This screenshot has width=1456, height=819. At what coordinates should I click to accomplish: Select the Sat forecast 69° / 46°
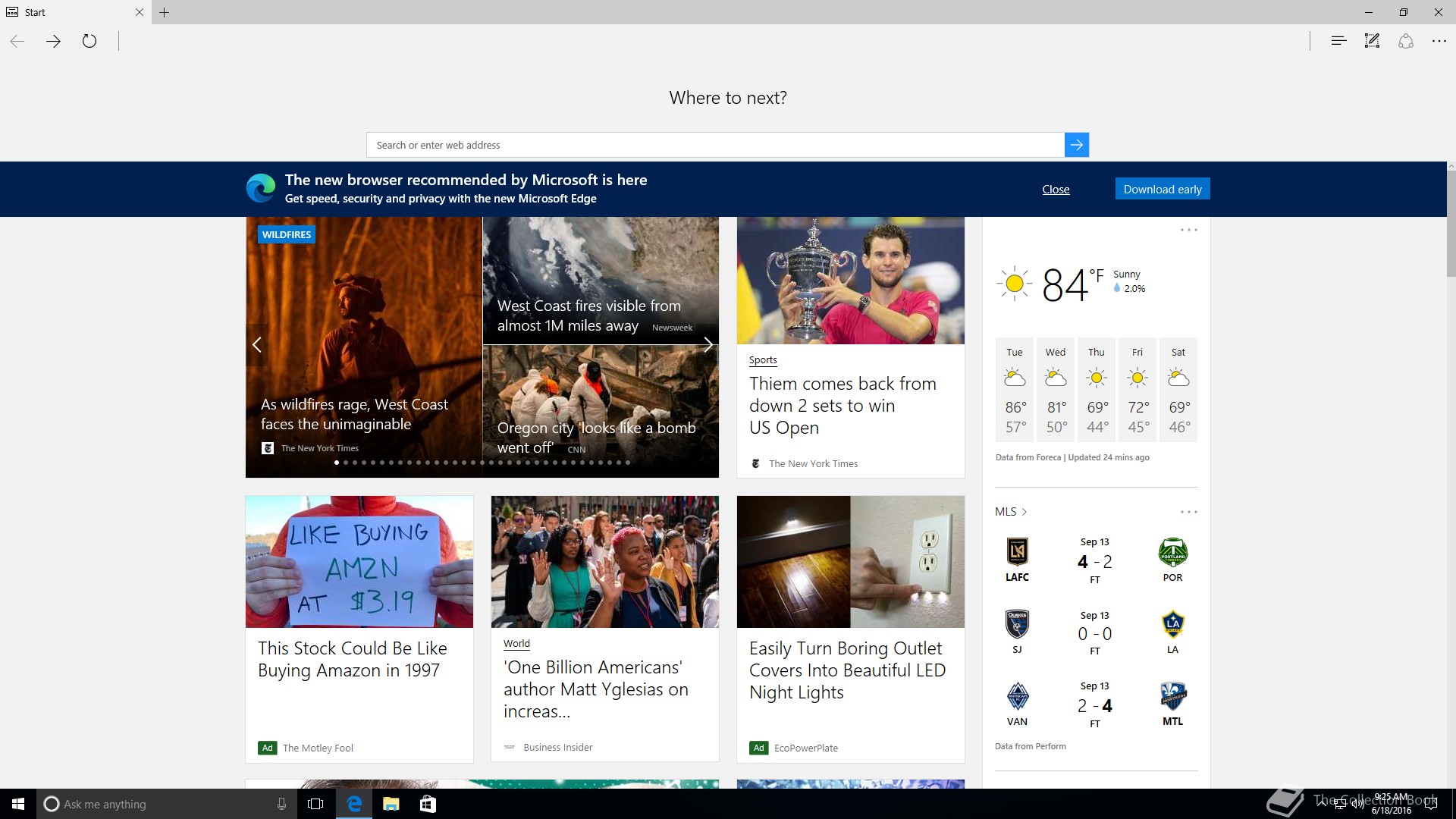1178,390
